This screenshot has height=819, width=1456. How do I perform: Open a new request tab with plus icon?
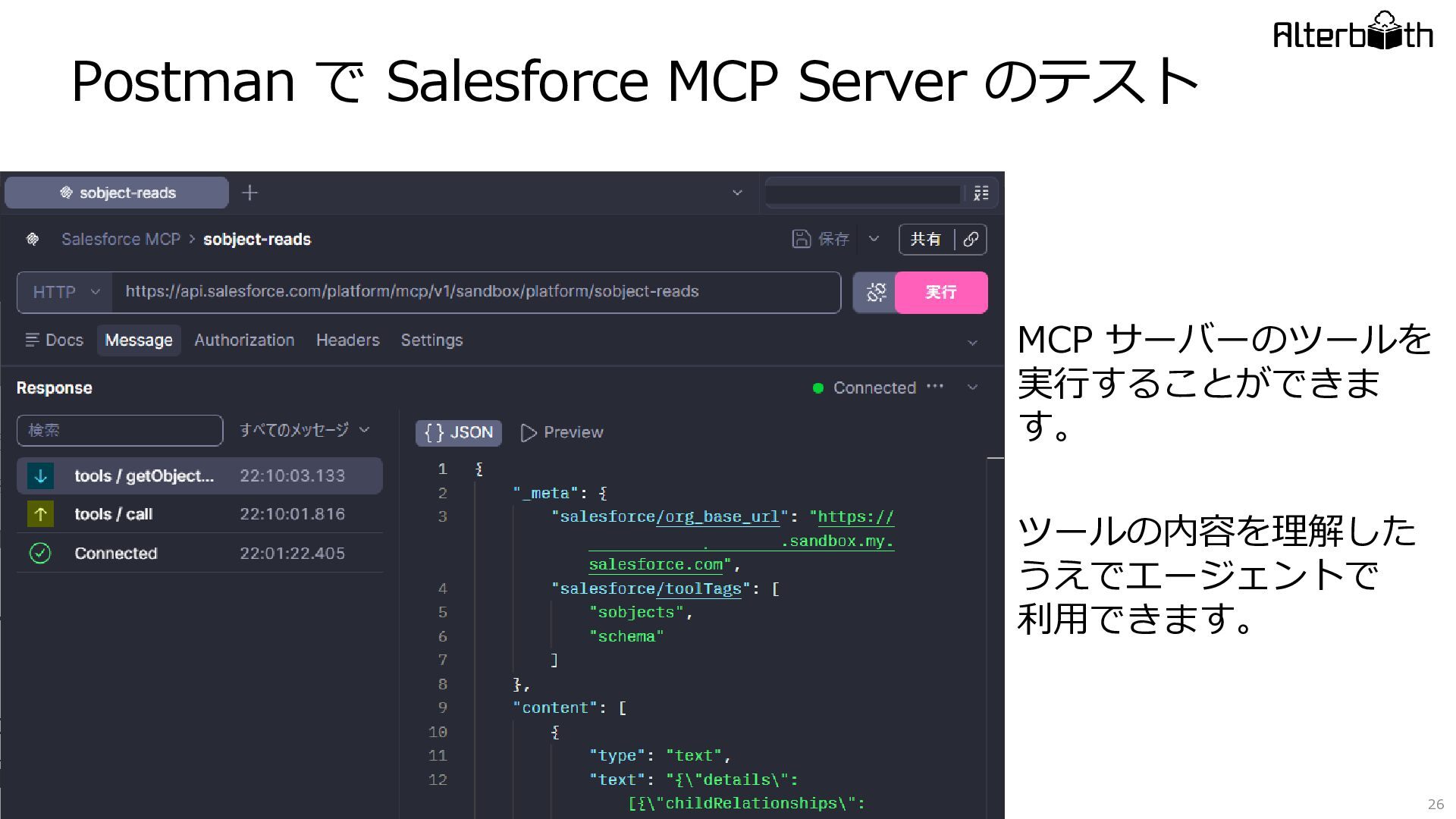(x=249, y=193)
